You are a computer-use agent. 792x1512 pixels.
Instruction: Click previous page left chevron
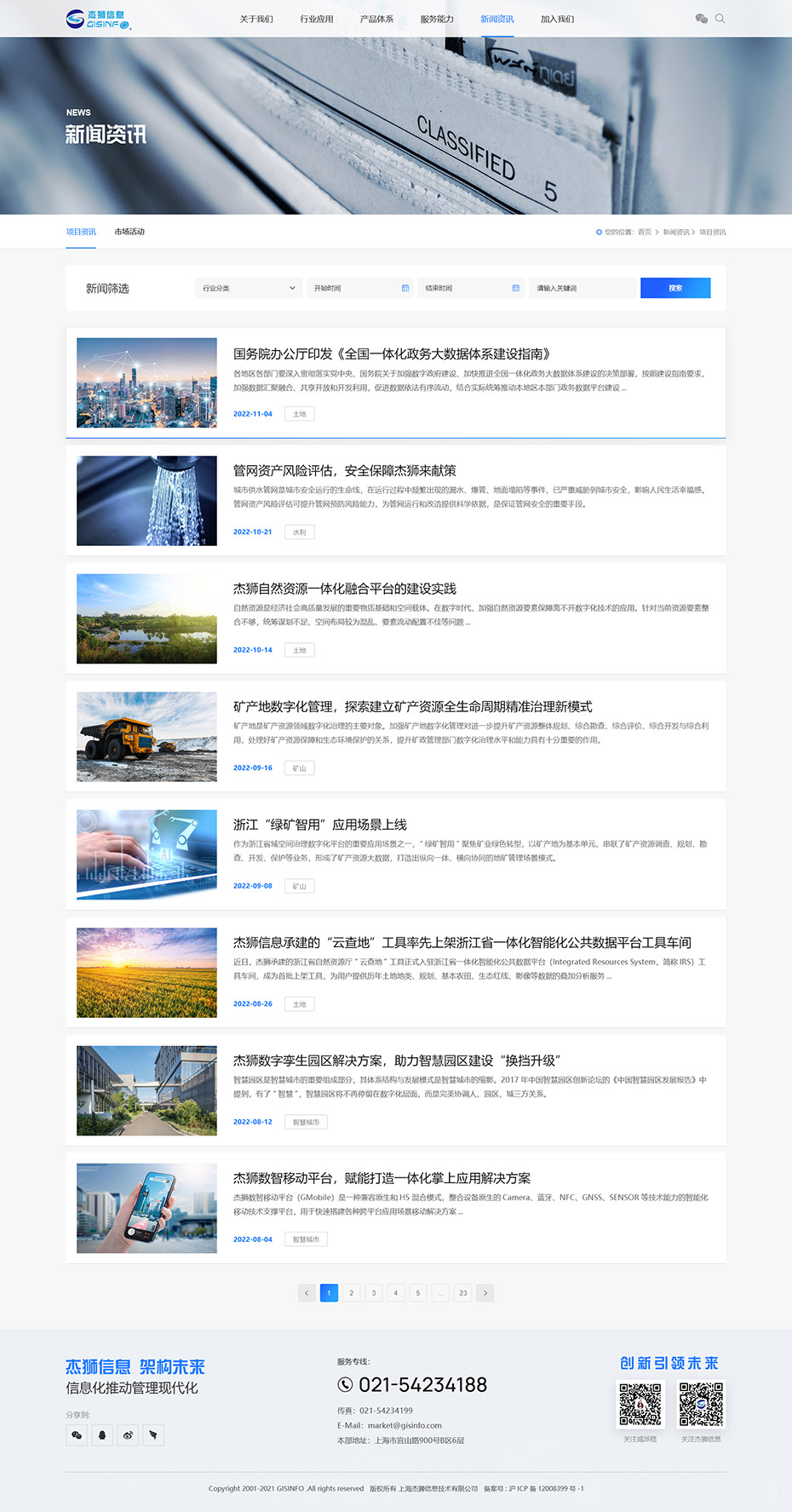(x=307, y=1293)
